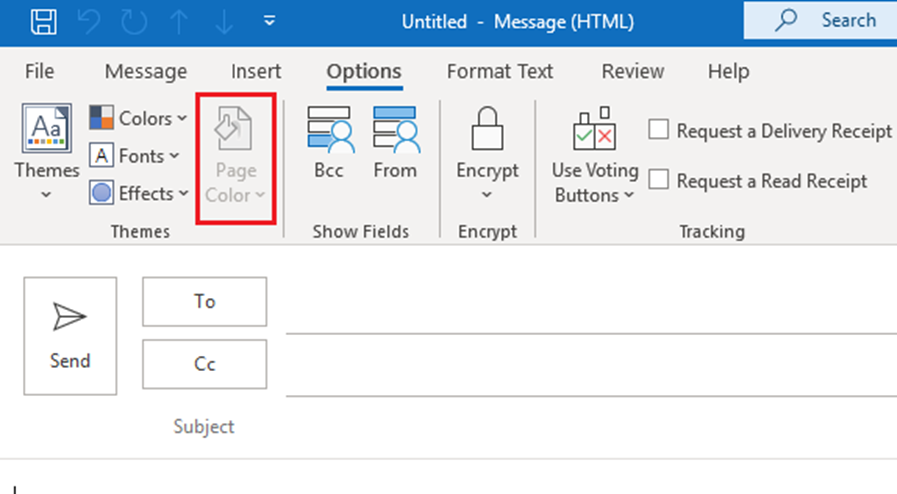897x494 pixels.
Task: Enable Request a Read Receipt
Action: point(658,180)
